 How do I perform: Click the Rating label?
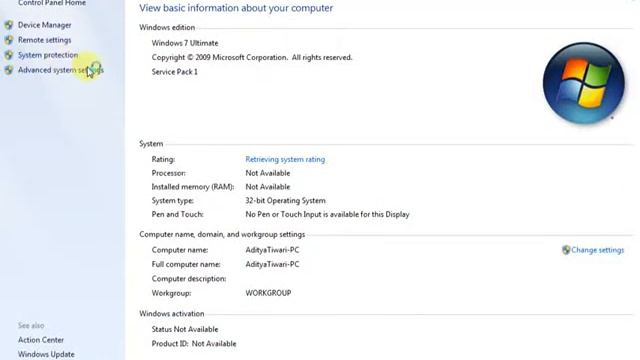click(163, 159)
